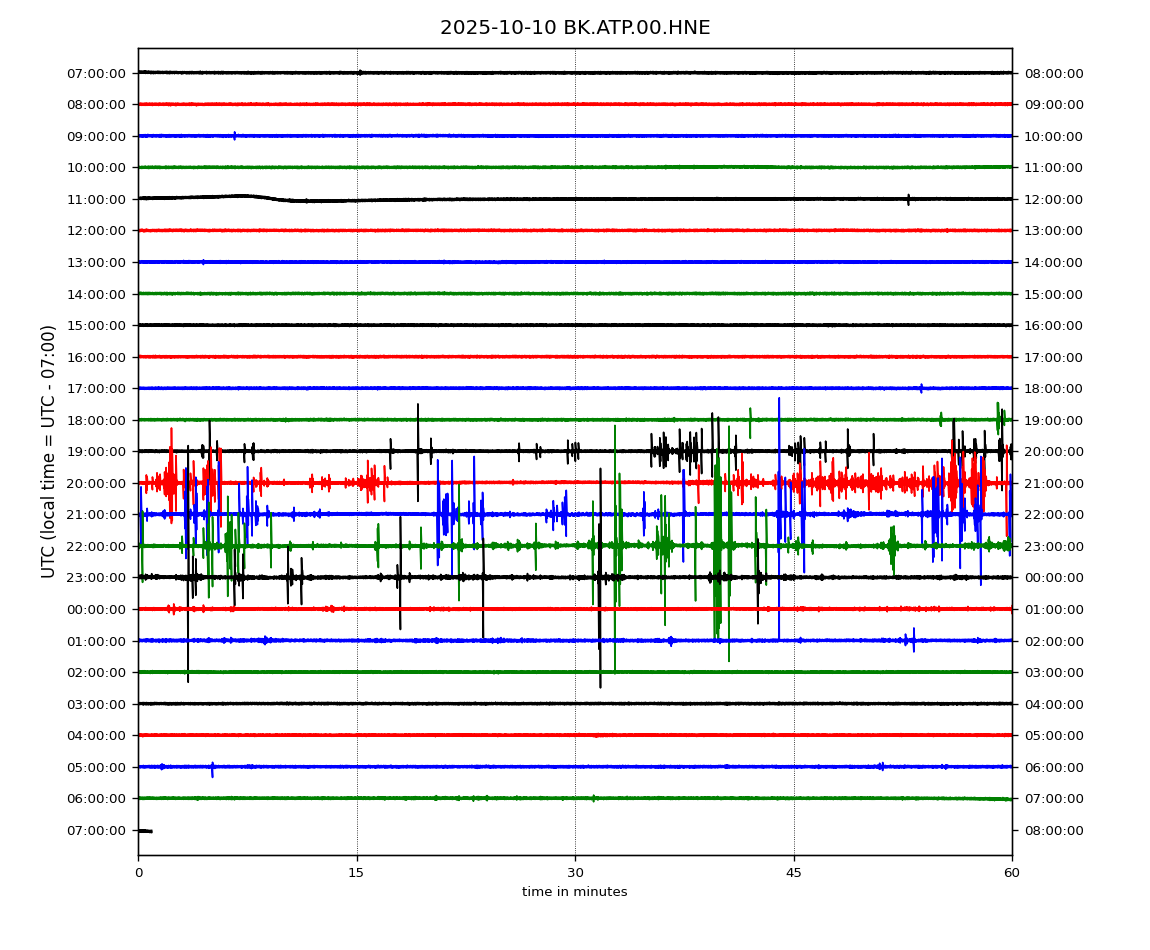The height and width of the screenshot is (950, 1150).
Task: Click the vertical "UTC (local time = UTC - 07:00)" axis label
Action: point(49,451)
